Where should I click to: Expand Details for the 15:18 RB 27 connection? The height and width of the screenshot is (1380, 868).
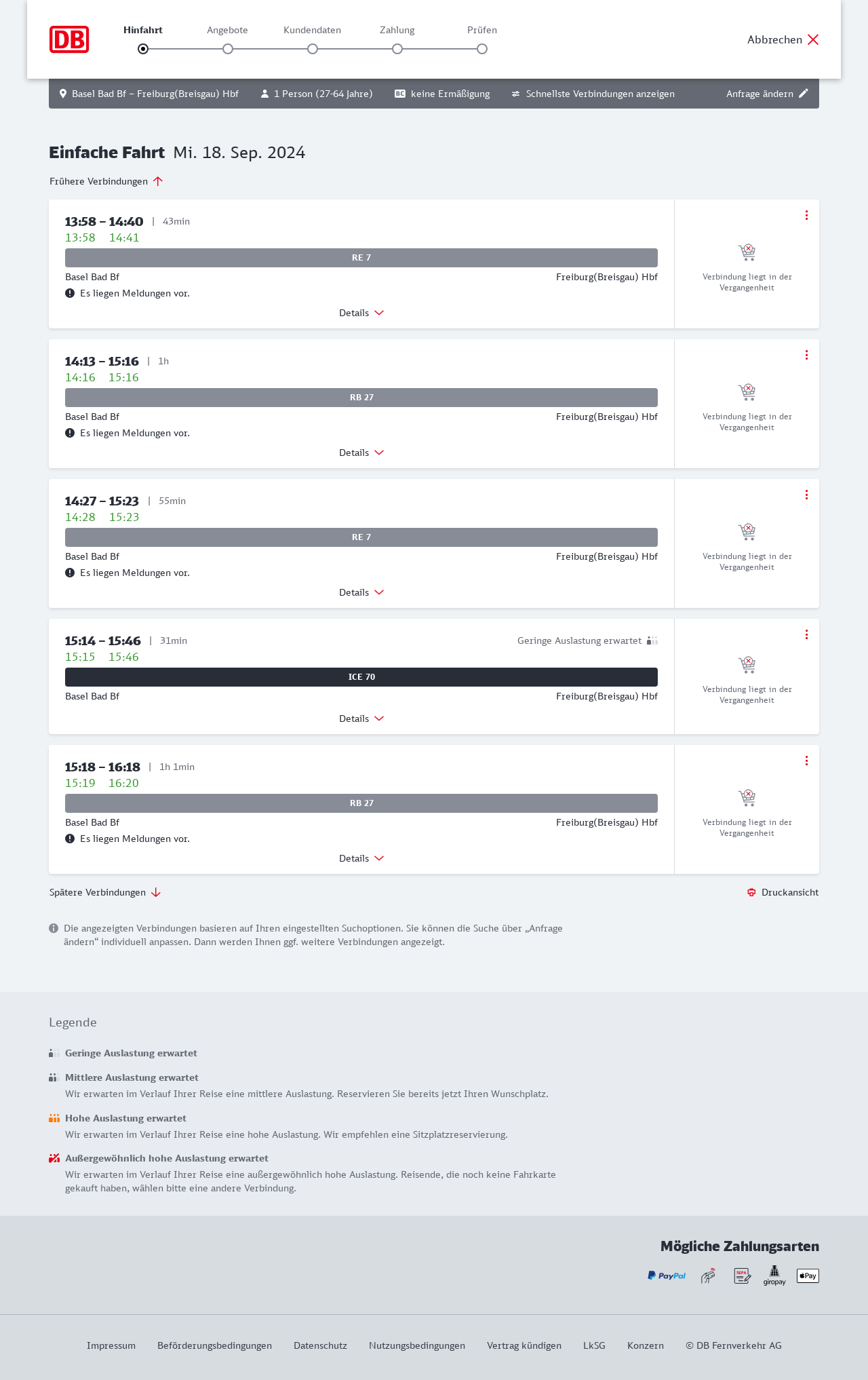pyautogui.click(x=361, y=858)
